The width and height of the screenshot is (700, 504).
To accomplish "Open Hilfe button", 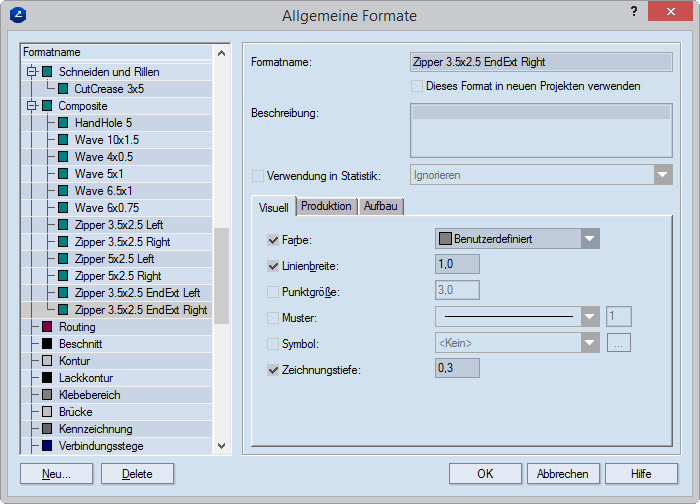I will coord(641,474).
